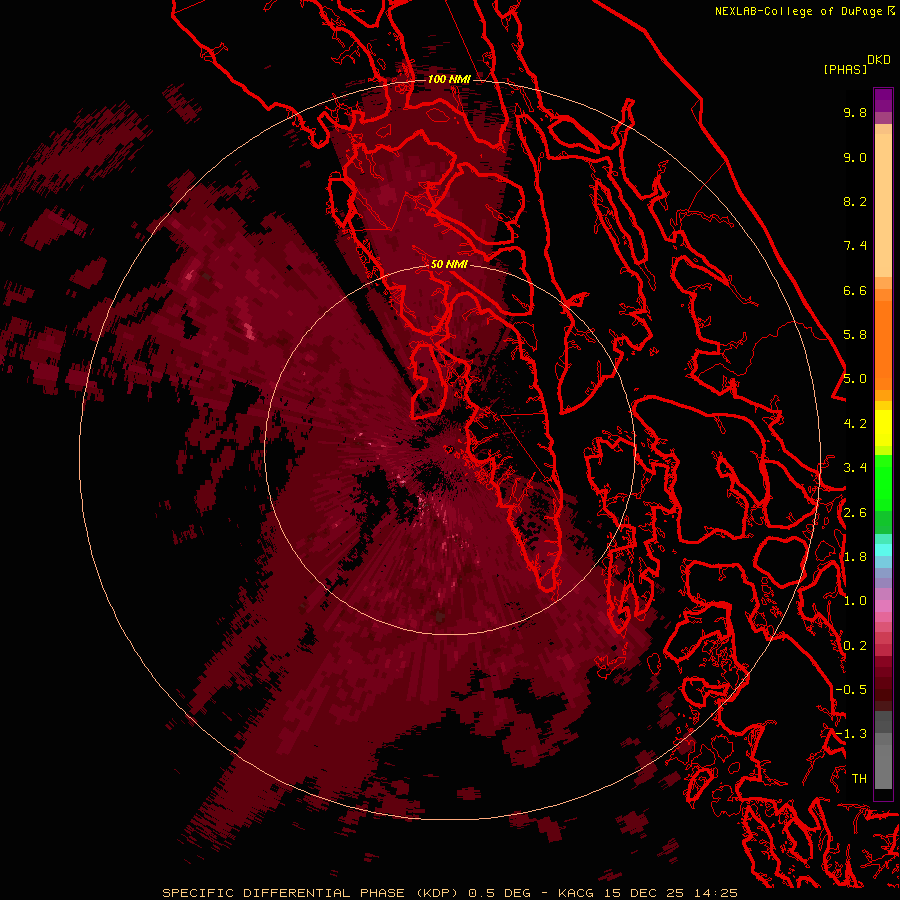This screenshot has width=900, height=900.
Task: Pick the purple segment of the color bar
Action: click(883, 101)
